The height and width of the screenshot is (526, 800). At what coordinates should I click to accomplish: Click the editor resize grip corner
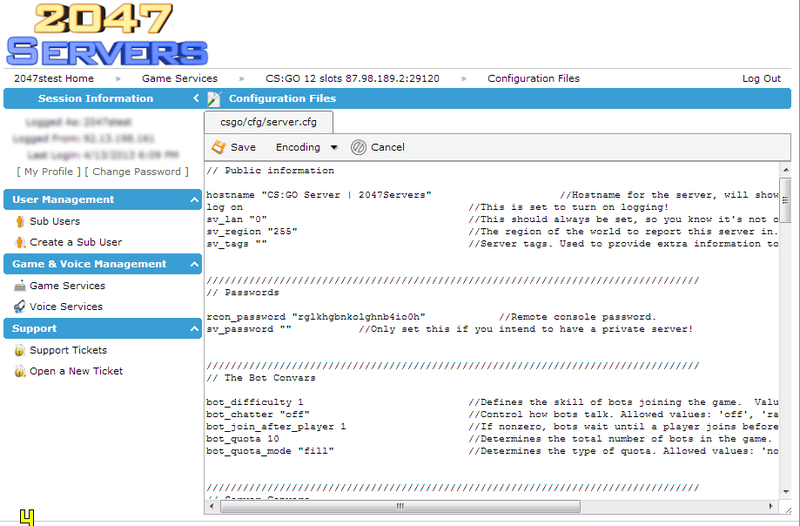click(788, 510)
